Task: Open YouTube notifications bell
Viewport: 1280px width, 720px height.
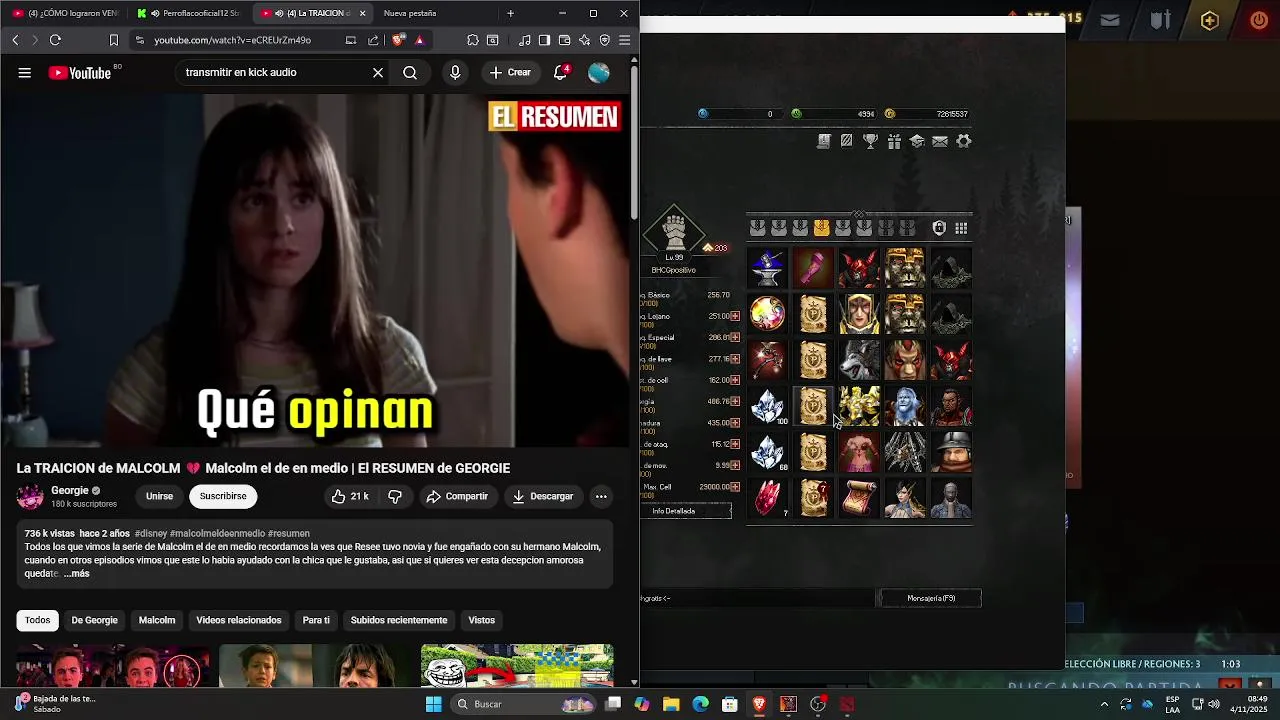Action: [x=561, y=72]
